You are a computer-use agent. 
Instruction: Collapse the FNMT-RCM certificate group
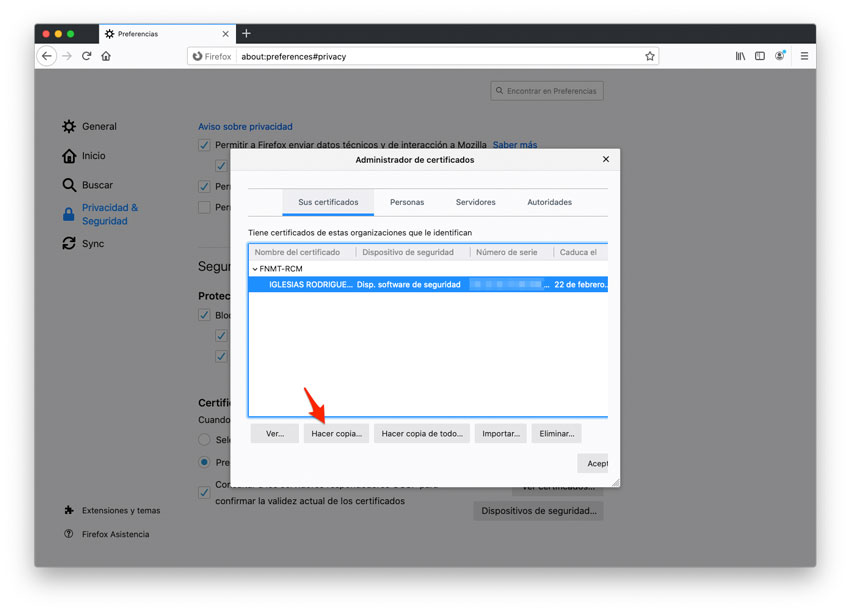click(255, 269)
